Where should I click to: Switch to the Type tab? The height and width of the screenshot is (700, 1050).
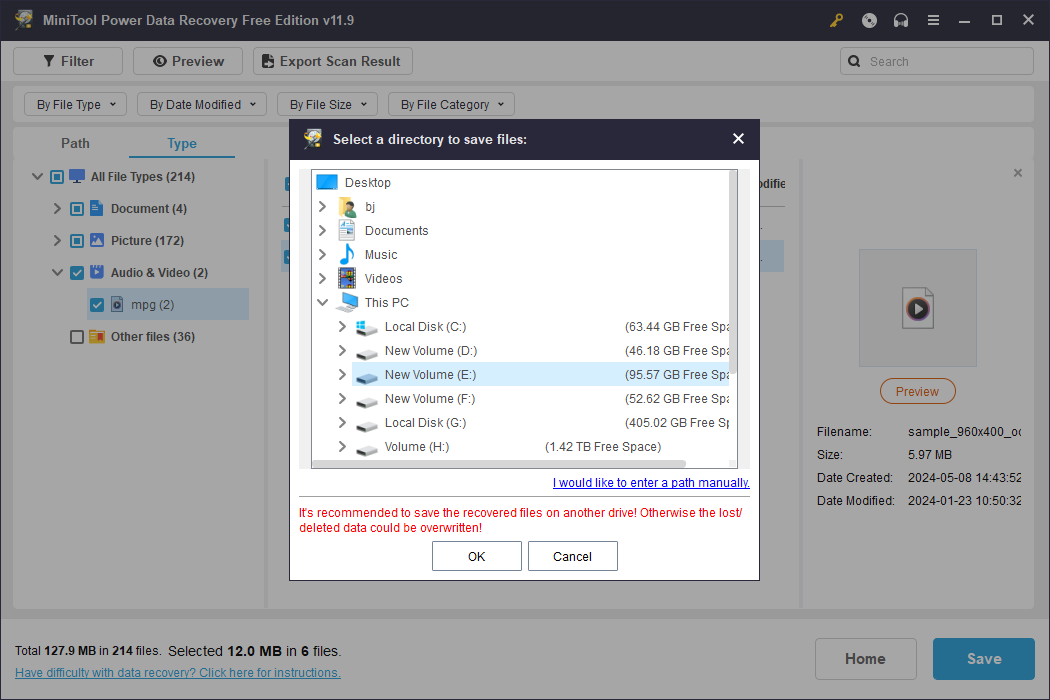click(181, 143)
